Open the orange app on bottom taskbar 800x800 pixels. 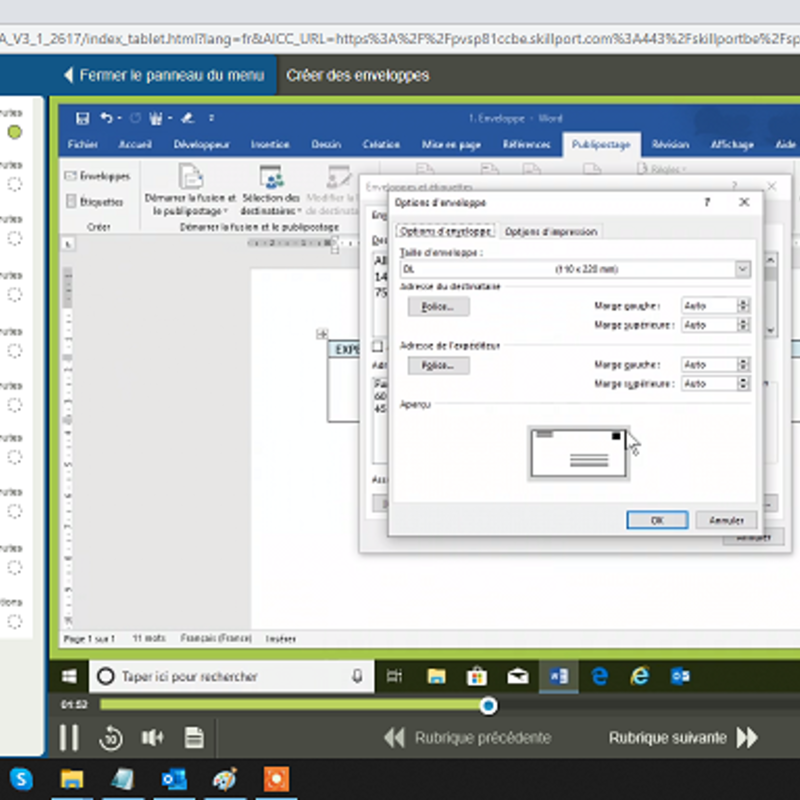click(276, 779)
